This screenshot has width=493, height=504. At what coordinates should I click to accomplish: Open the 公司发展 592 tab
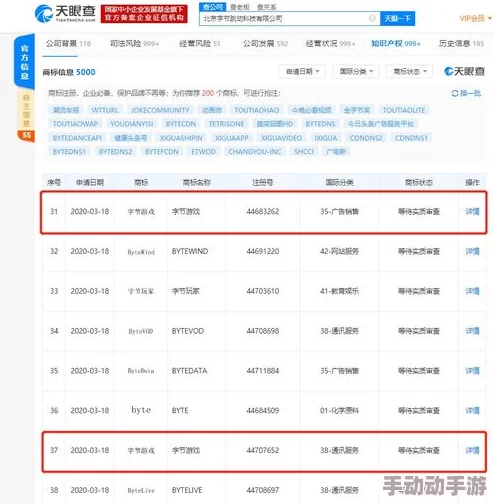point(265,43)
